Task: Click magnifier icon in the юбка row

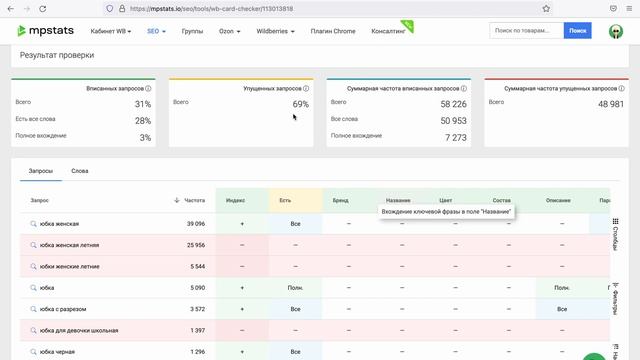Action: (33, 288)
